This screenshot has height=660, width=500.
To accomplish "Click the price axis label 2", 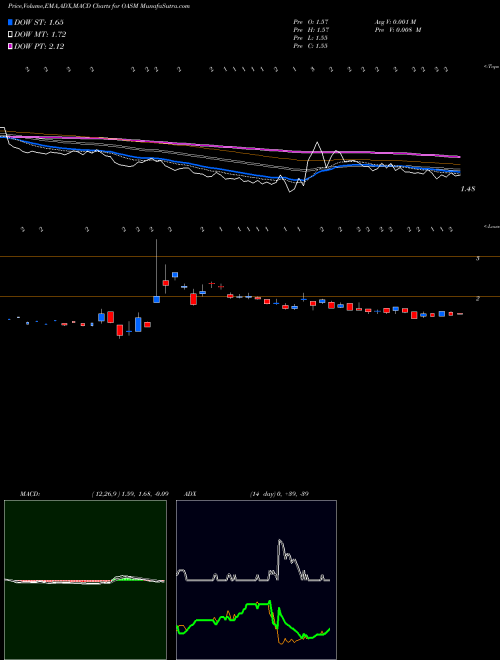I will click(478, 298).
